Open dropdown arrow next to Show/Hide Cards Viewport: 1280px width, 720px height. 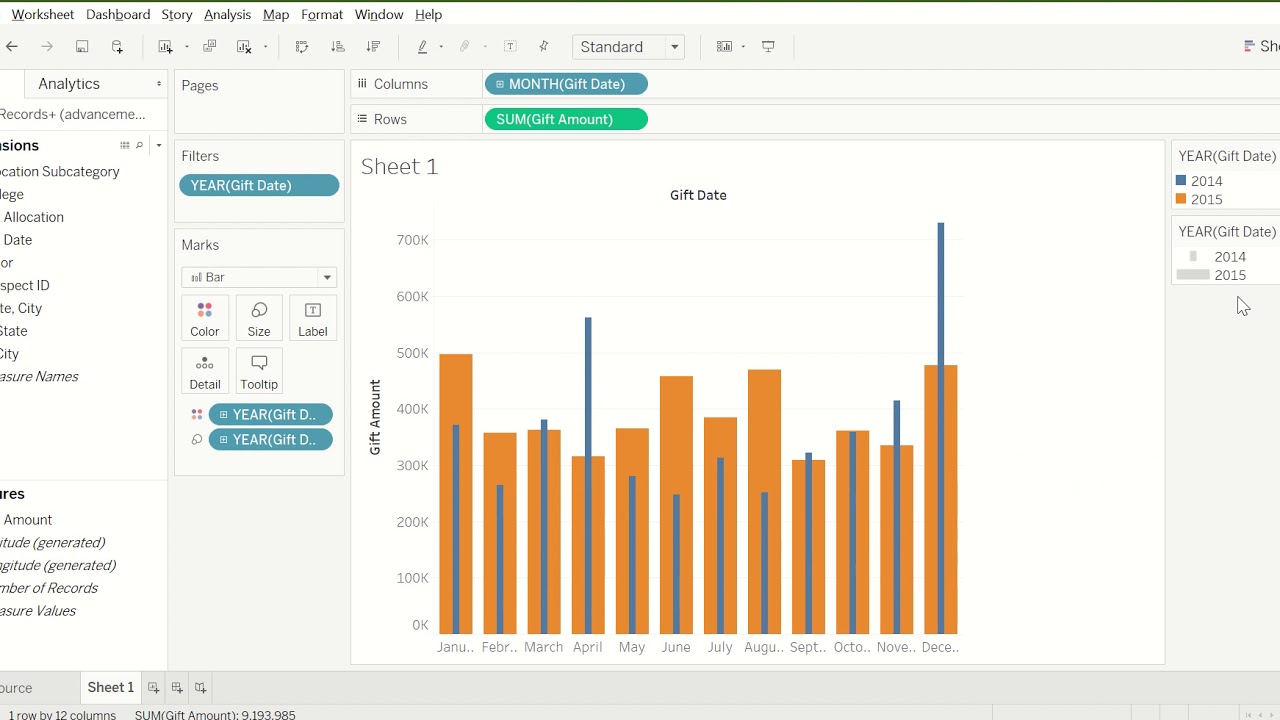coord(743,47)
